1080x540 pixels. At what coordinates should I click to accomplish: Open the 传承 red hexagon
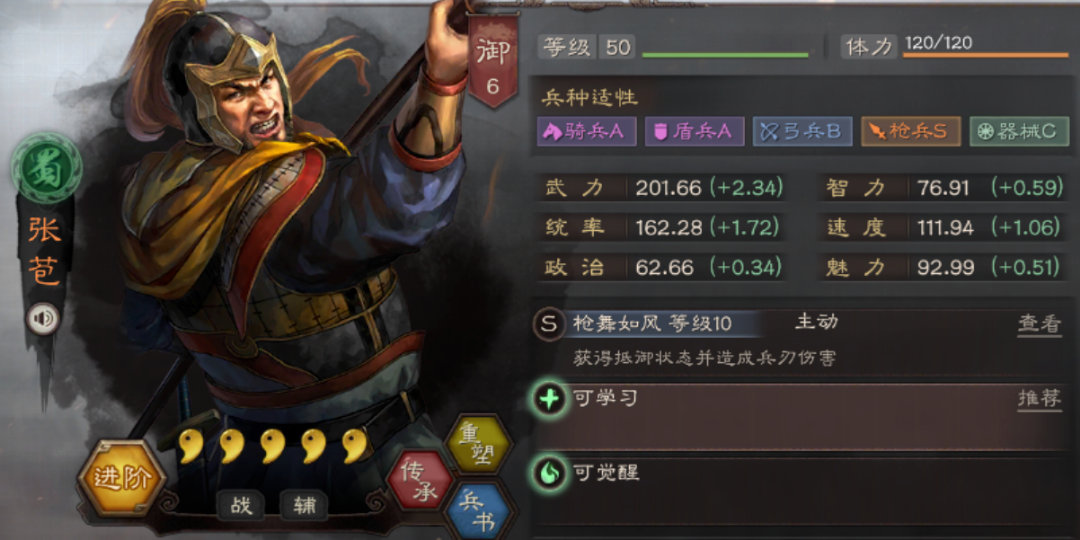click(x=418, y=479)
